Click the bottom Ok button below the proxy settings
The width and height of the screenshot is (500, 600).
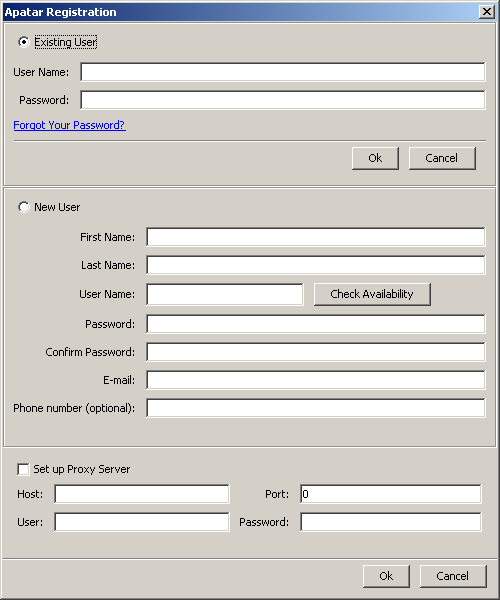coord(386,576)
